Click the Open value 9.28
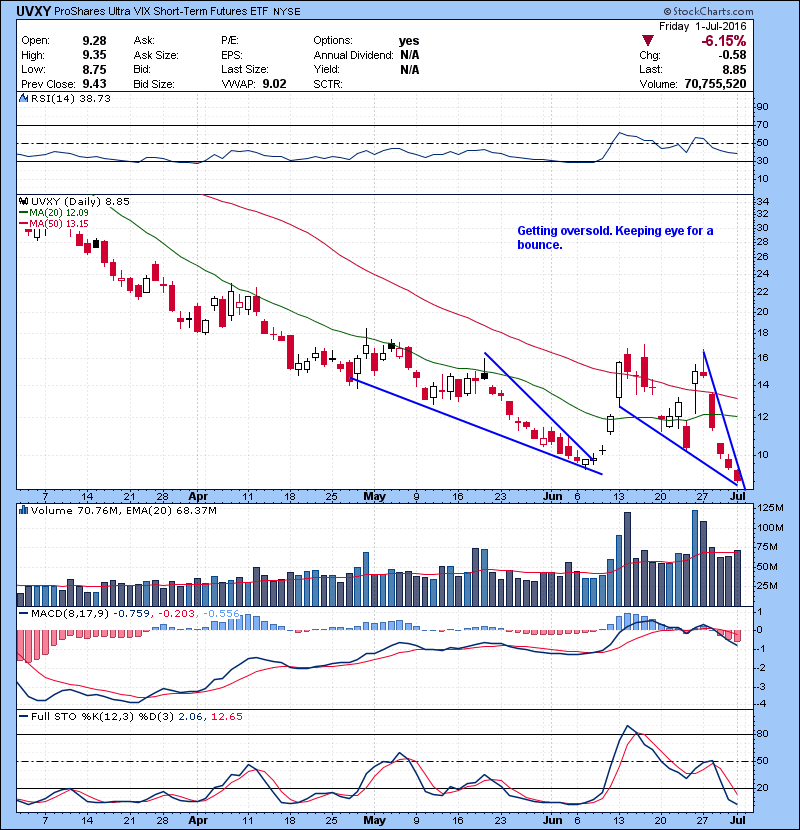The width and height of the screenshot is (800, 830). pyautogui.click(x=94, y=41)
